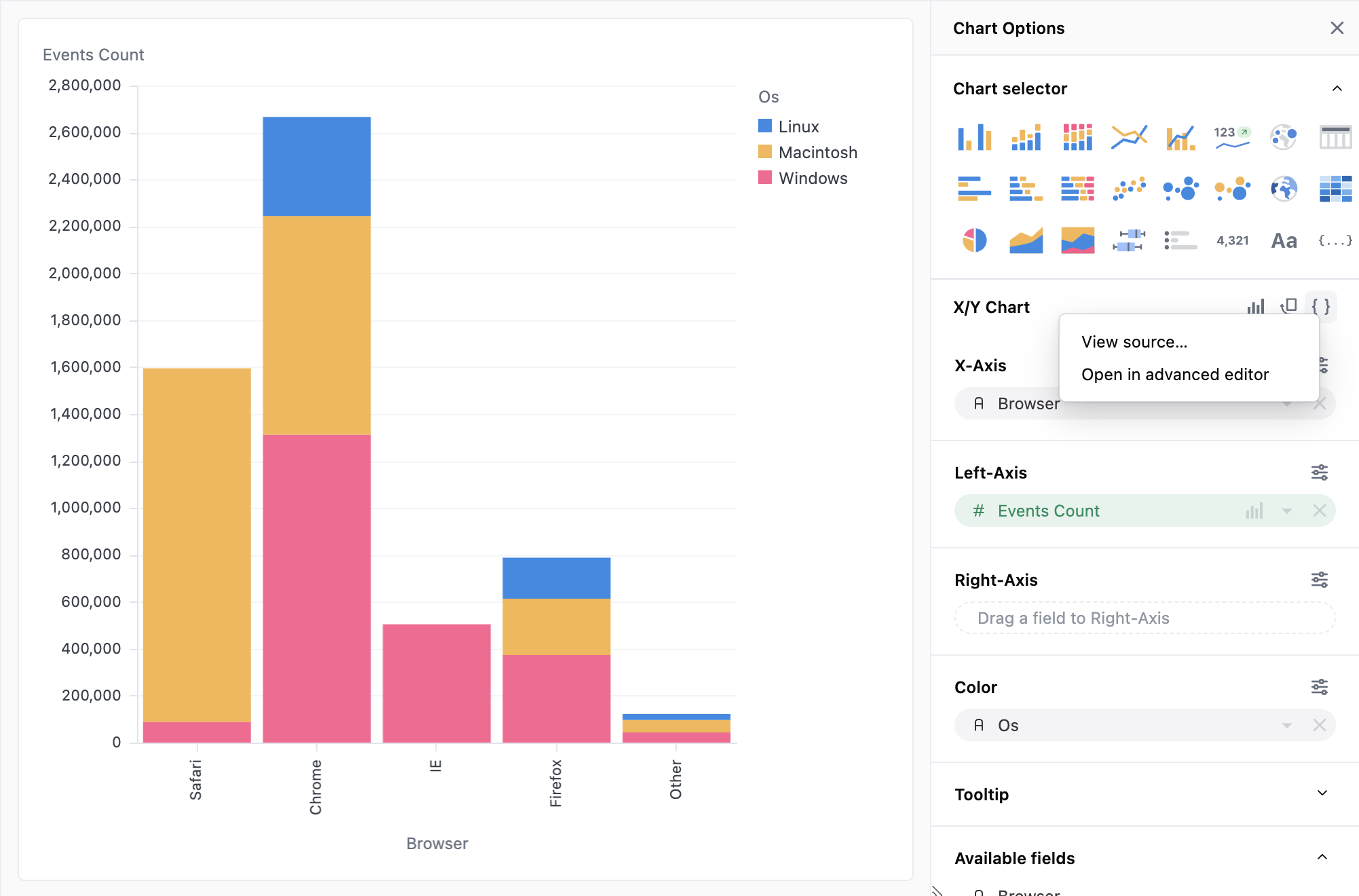Select the heatmap grid chart type
This screenshot has width=1359, height=896.
pos(1335,189)
